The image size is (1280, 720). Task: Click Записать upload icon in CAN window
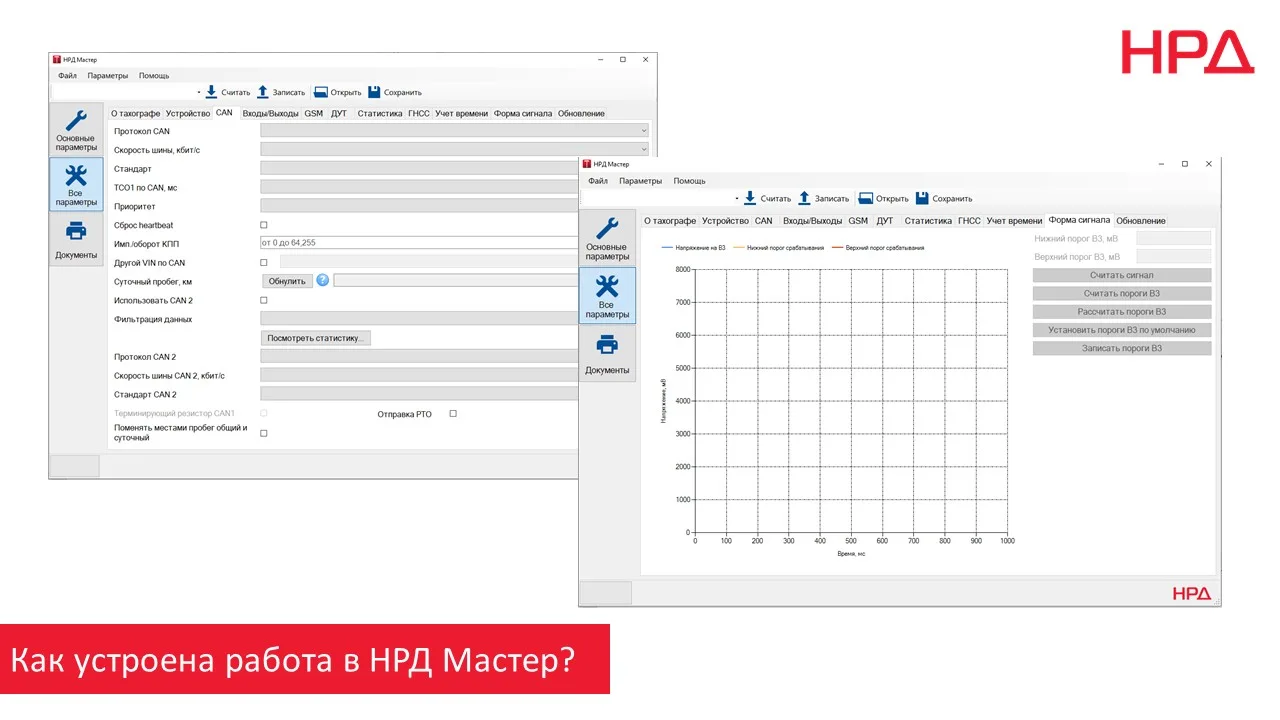click(x=263, y=92)
